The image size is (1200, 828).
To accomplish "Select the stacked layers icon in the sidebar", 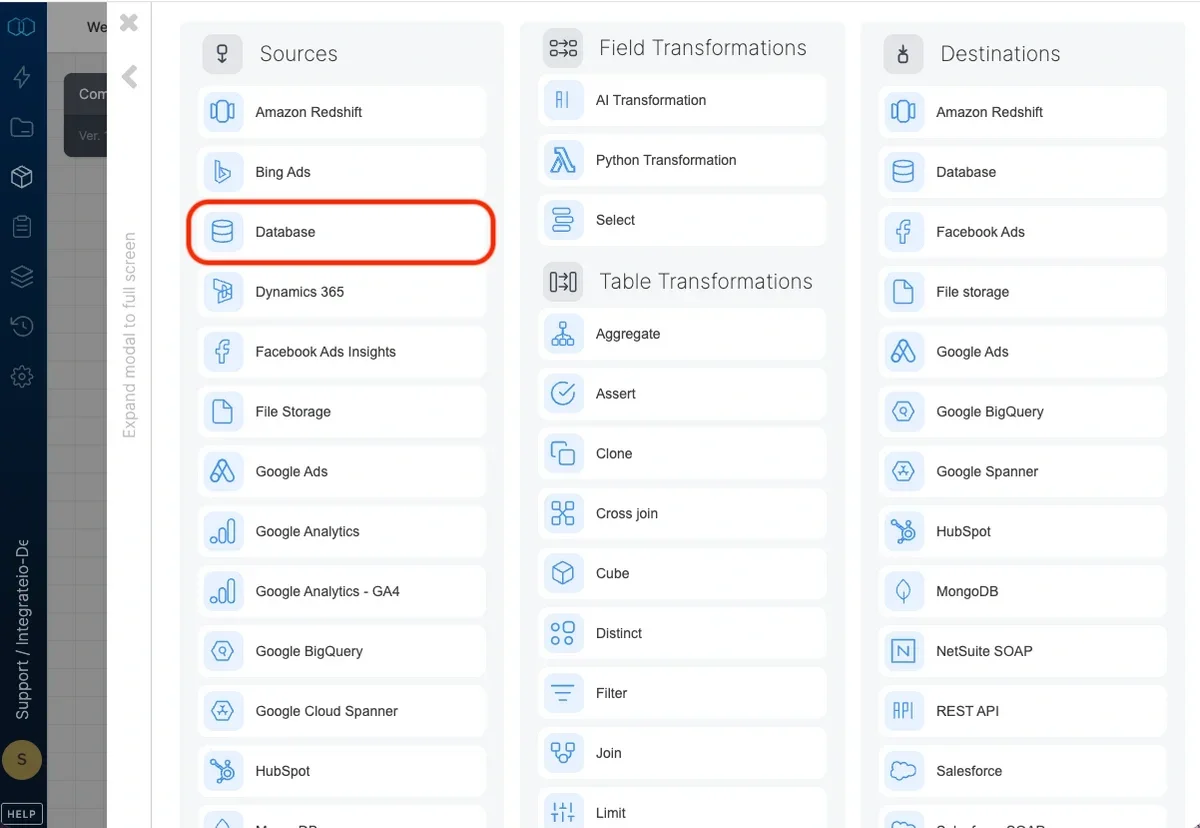I will pos(22,277).
